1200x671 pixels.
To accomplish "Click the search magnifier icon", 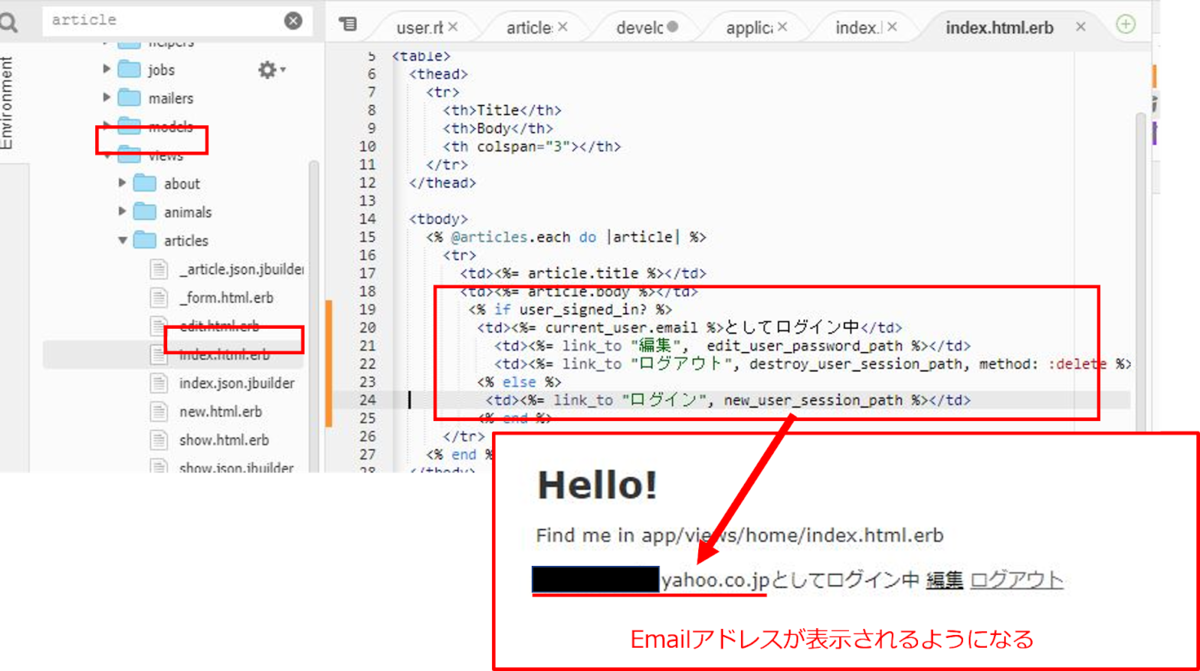I will (x=11, y=20).
